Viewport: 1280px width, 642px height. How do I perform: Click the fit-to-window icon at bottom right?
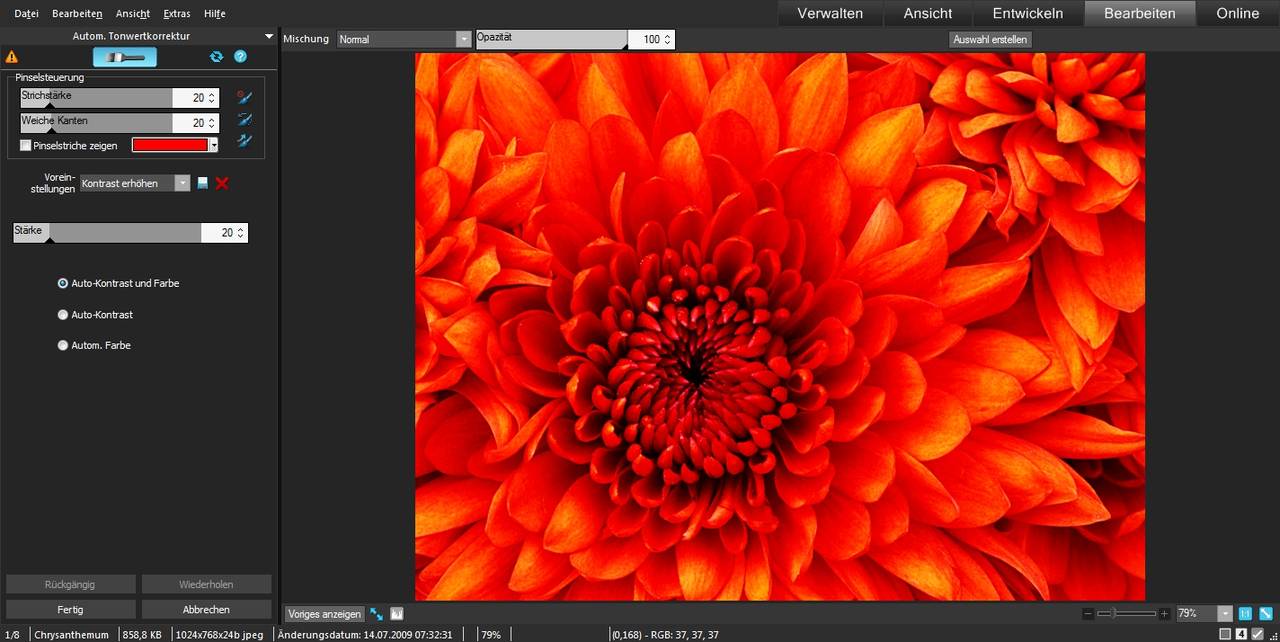click(1266, 613)
